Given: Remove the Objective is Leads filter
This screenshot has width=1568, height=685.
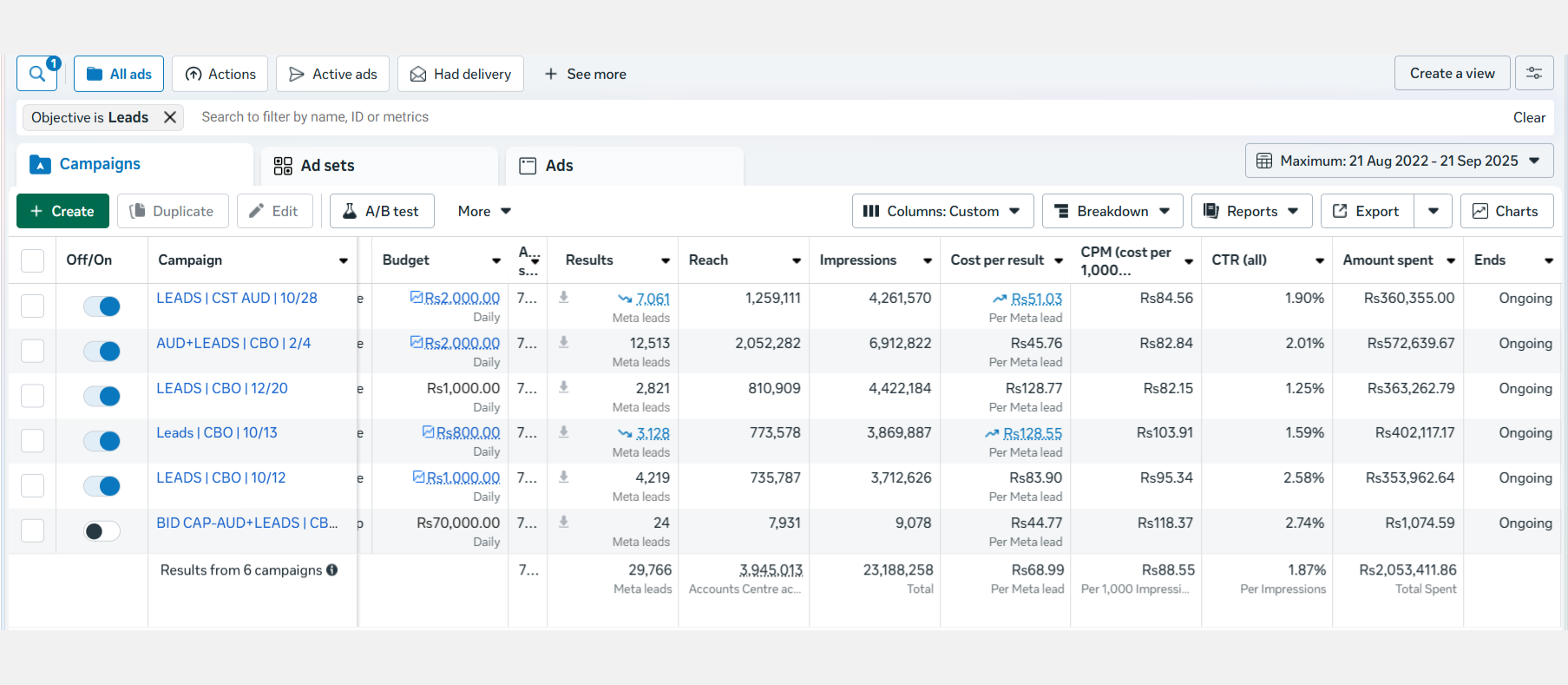Looking at the screenshot, I should [x=170, y=117].
